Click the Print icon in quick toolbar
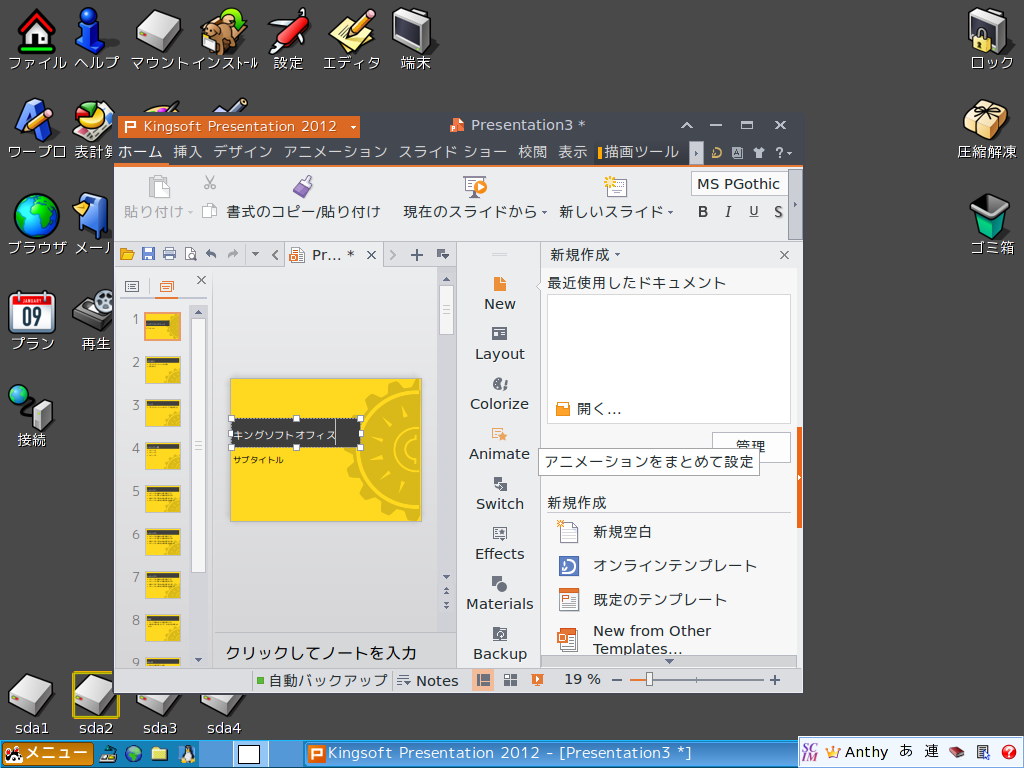Screen dimensions: 1024x768 [x=169, y=254]
